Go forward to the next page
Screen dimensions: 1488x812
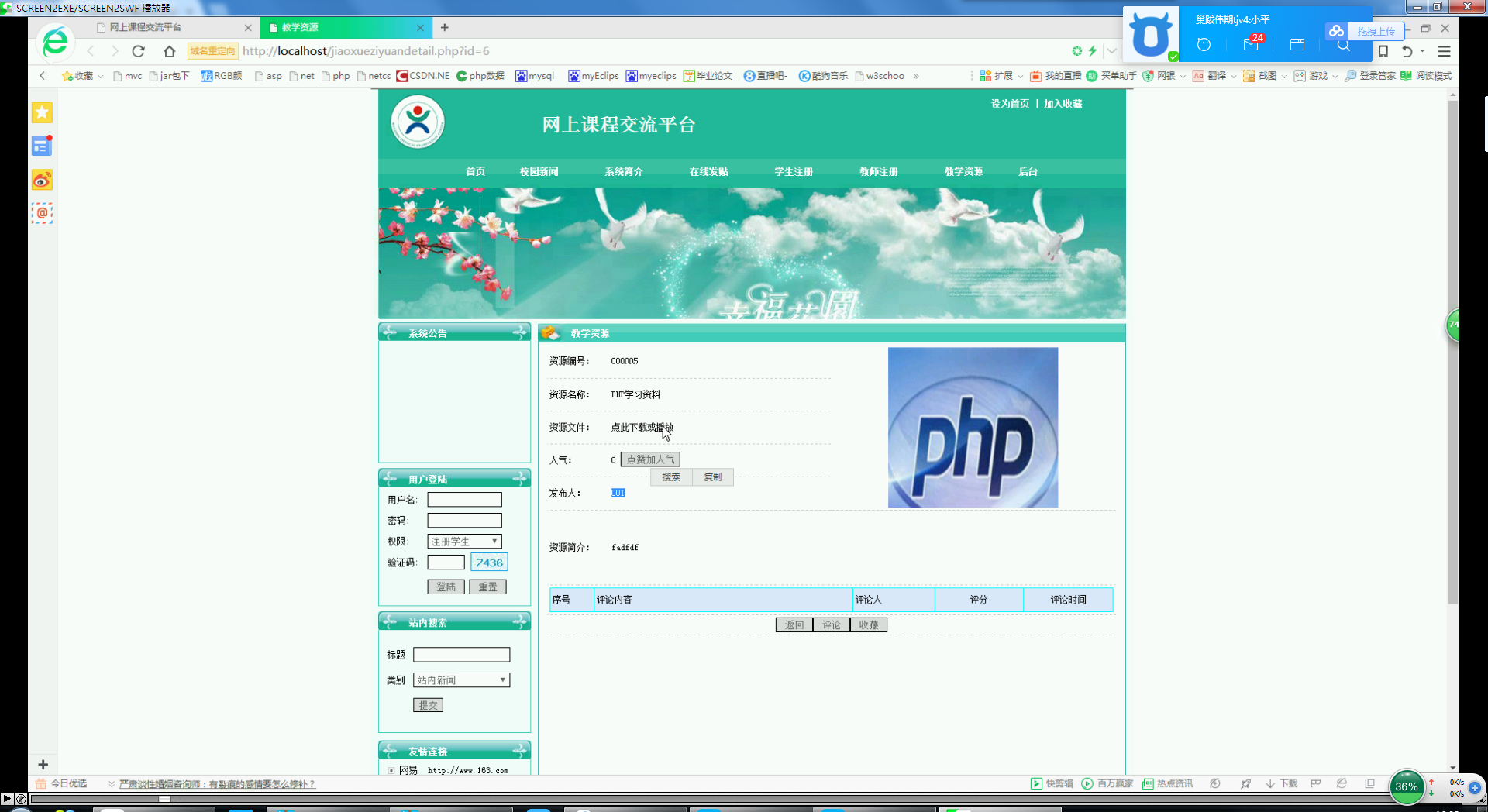pyautogui.click(x=115, y=51)
